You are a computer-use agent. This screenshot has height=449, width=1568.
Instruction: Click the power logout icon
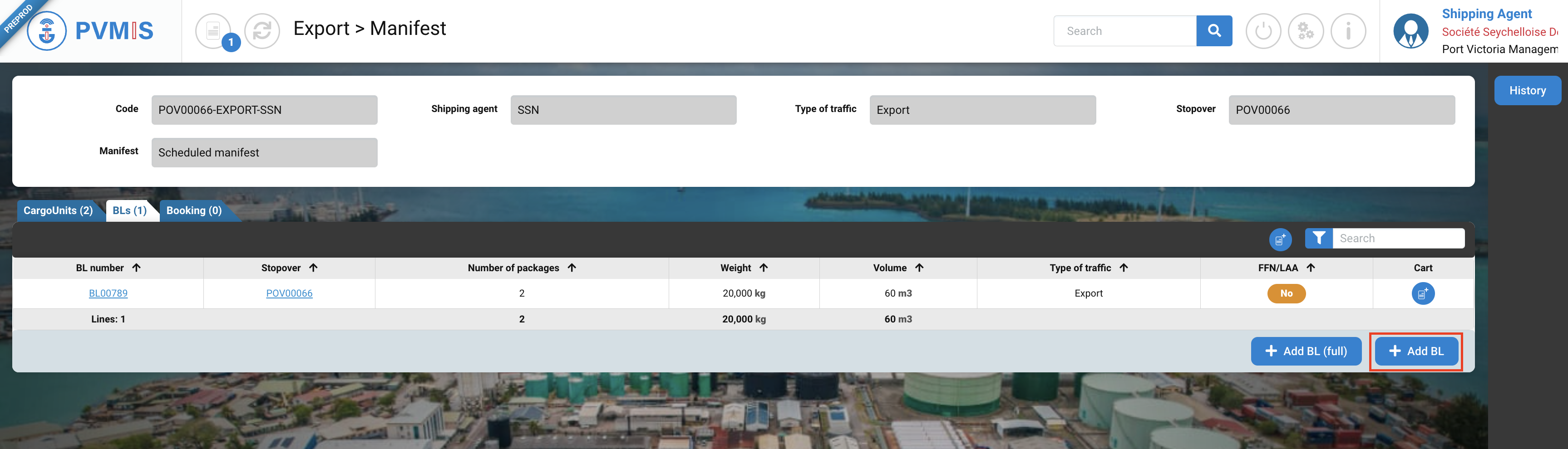(x=1263, y=31)
